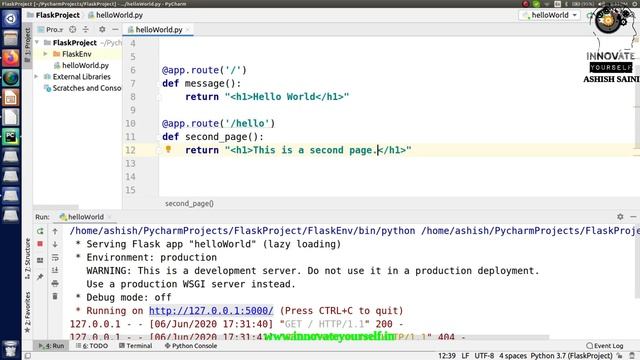Image resolution: width=640 pixels, height=360 pixels.
Task: Collapse all in Project panel toolbar
Action: (86, 29)
